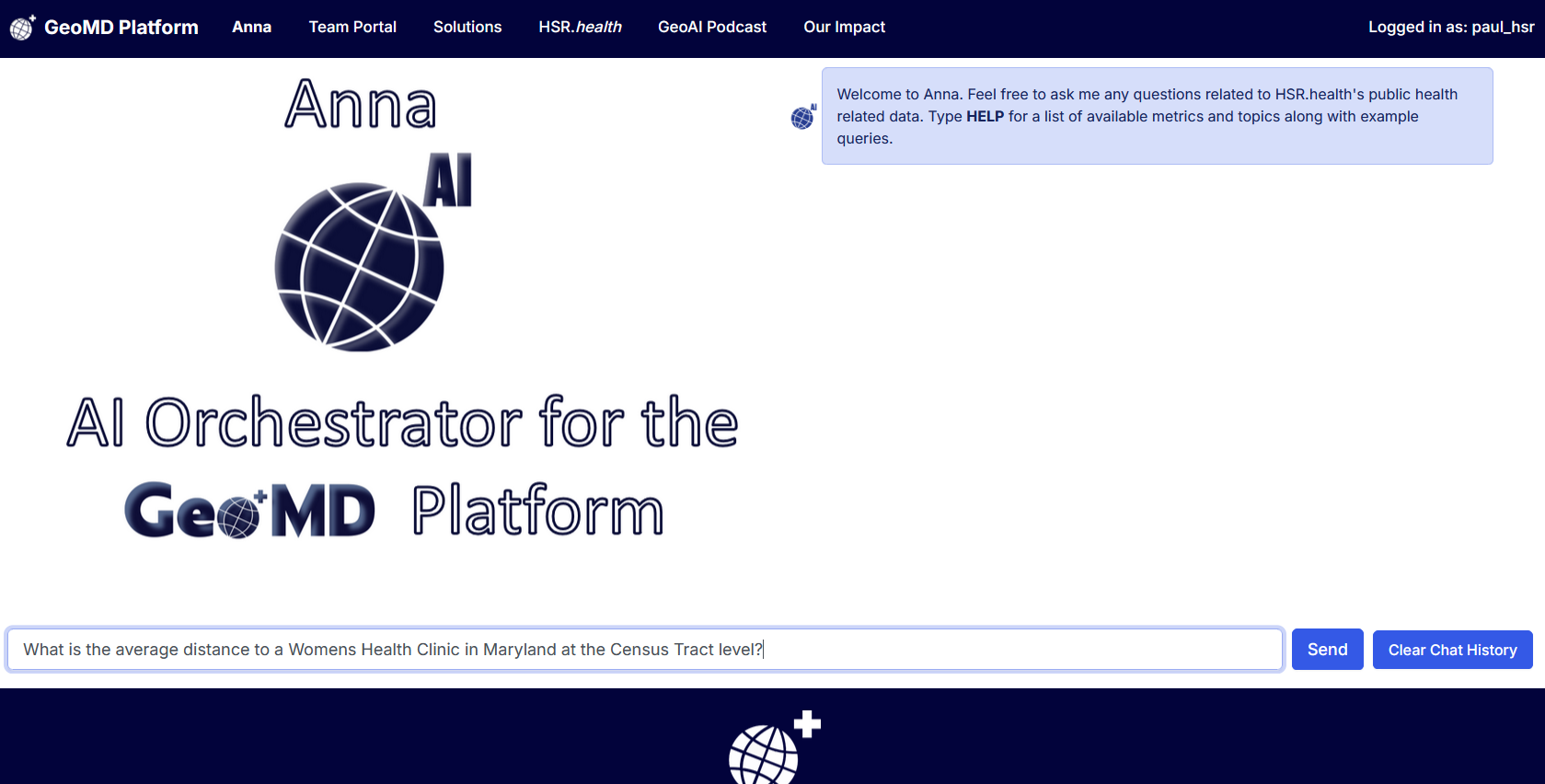Image resolution: width=1545 pixels, height=784 pixels.
Task: Click the bold HELP keyword in the message
Action: click(x=985, y=117)
